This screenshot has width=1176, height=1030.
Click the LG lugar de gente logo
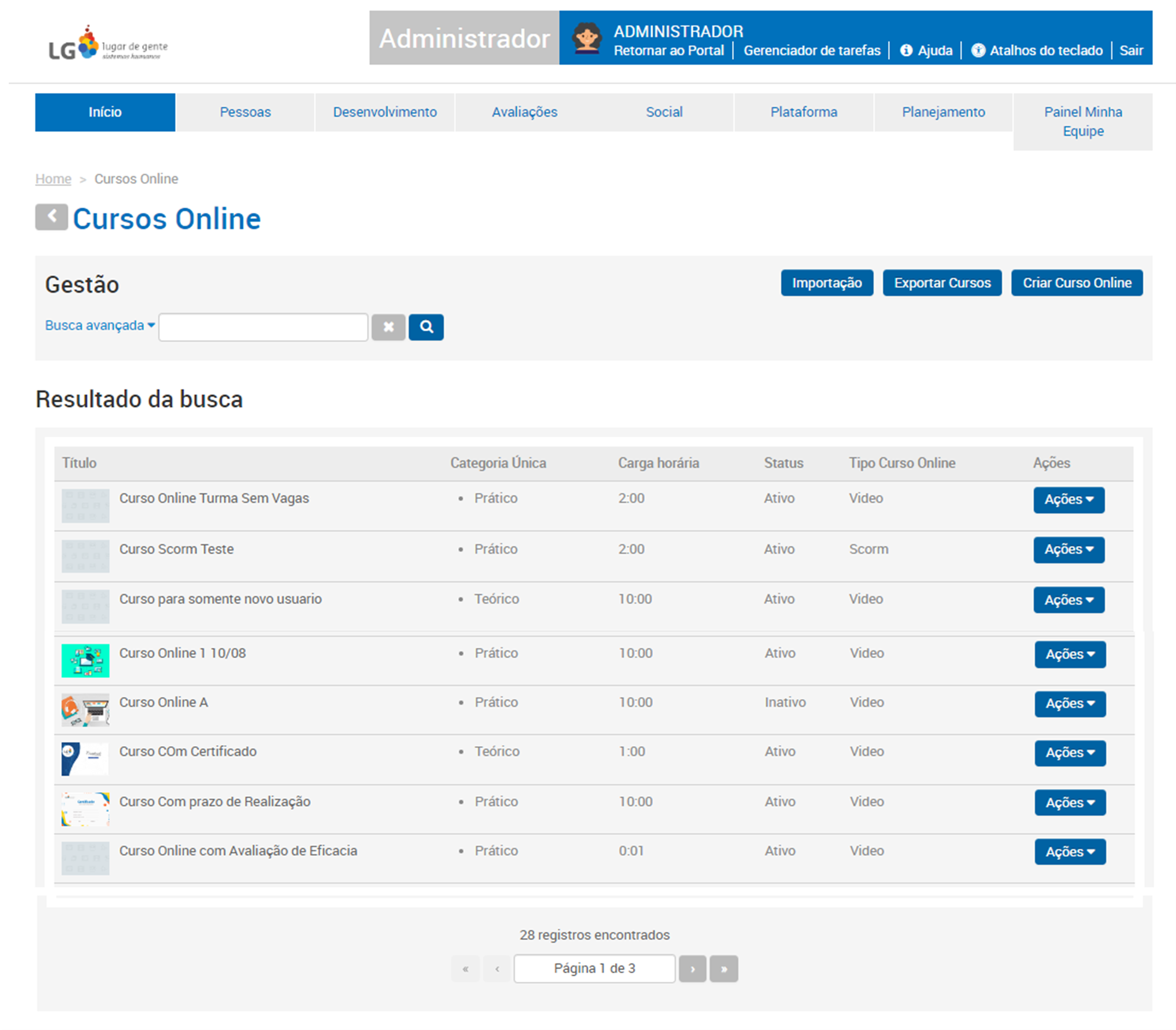(108, 43)
